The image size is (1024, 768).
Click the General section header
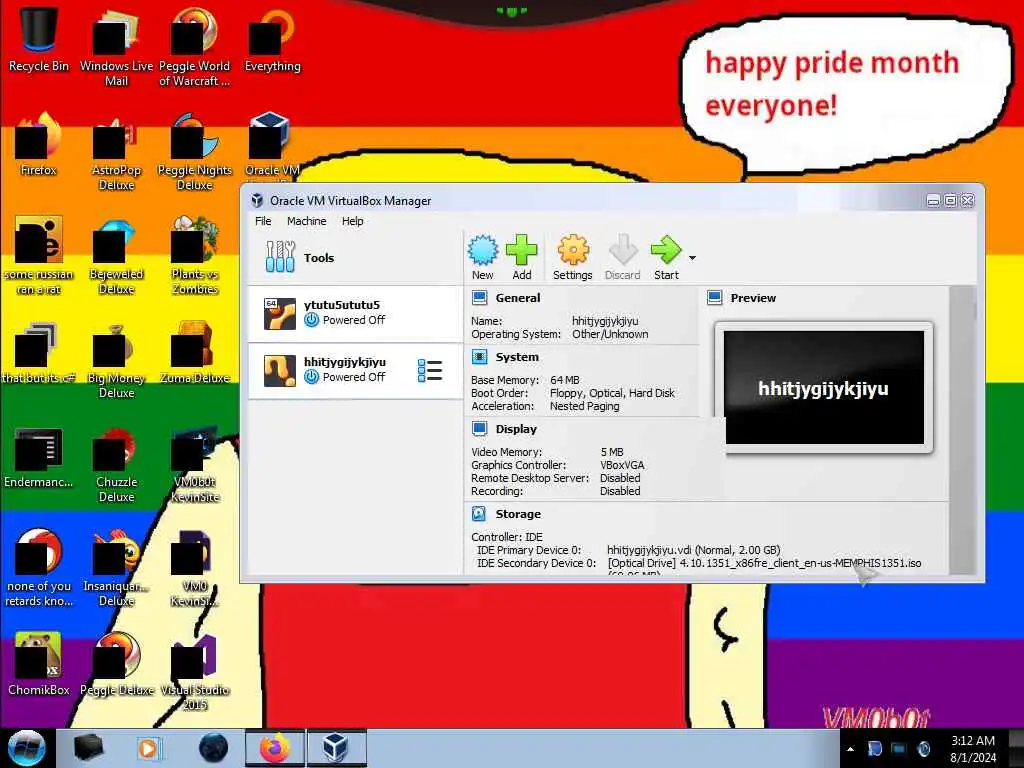click(x=518, y=298)
